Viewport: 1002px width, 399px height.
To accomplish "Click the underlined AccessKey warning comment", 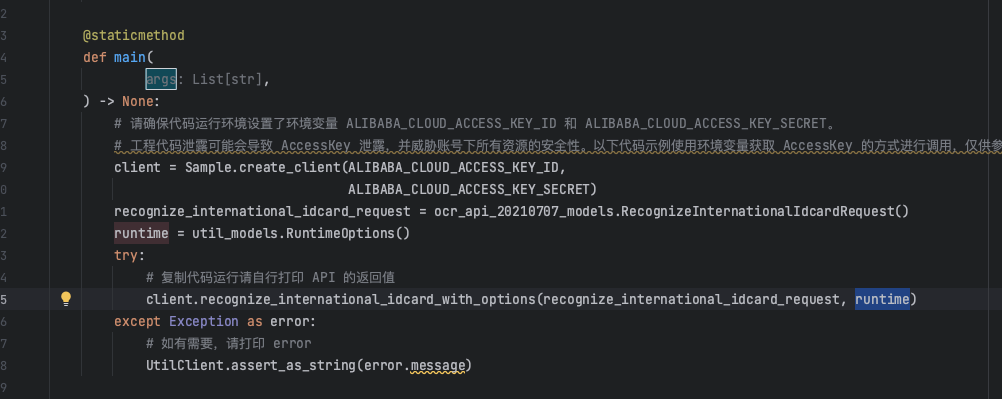I will pos(558,146).
